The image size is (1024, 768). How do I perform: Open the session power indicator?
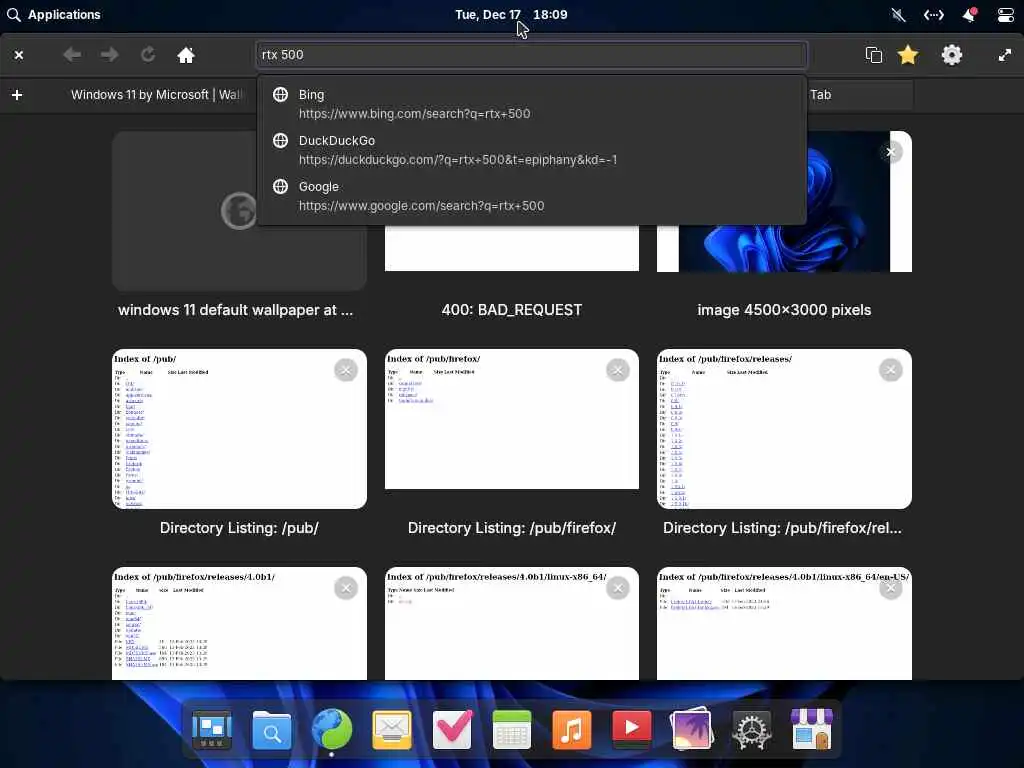coord(1006,14)
